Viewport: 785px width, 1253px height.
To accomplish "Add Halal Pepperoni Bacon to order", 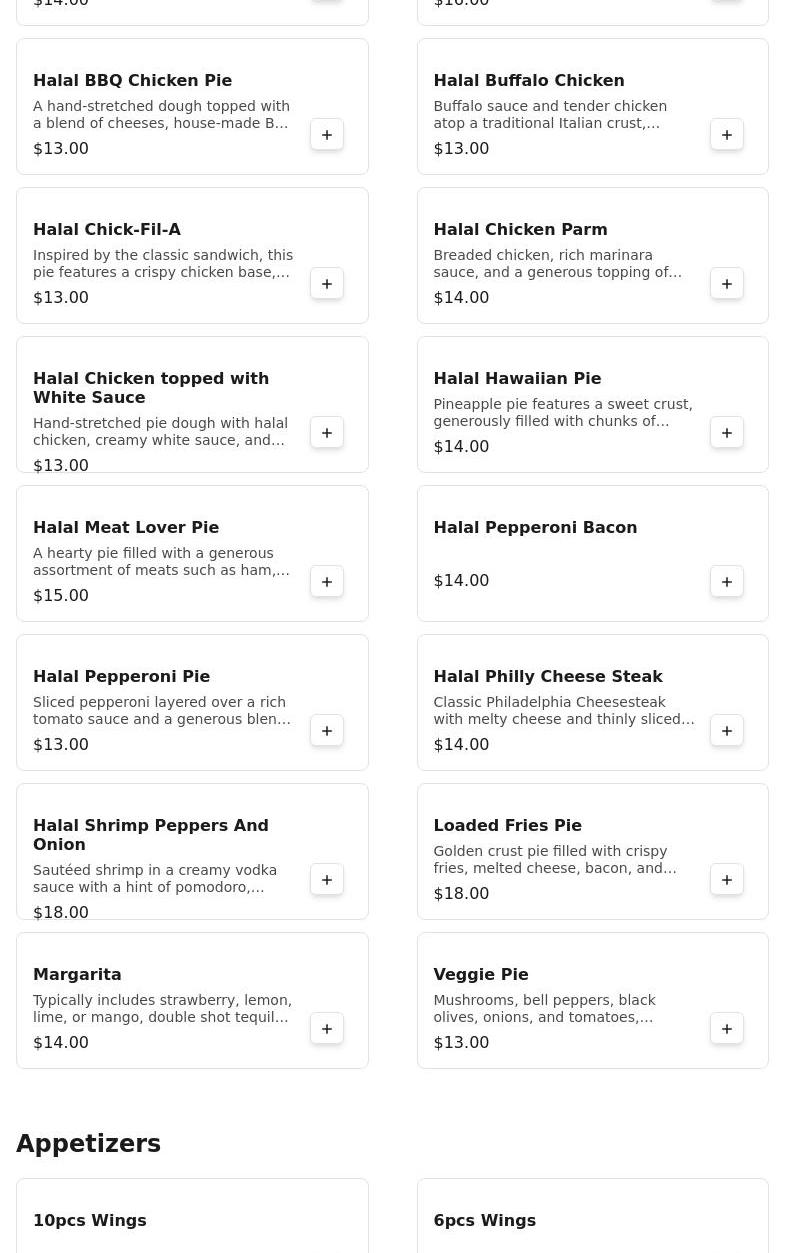I will [x=727, y=582].
